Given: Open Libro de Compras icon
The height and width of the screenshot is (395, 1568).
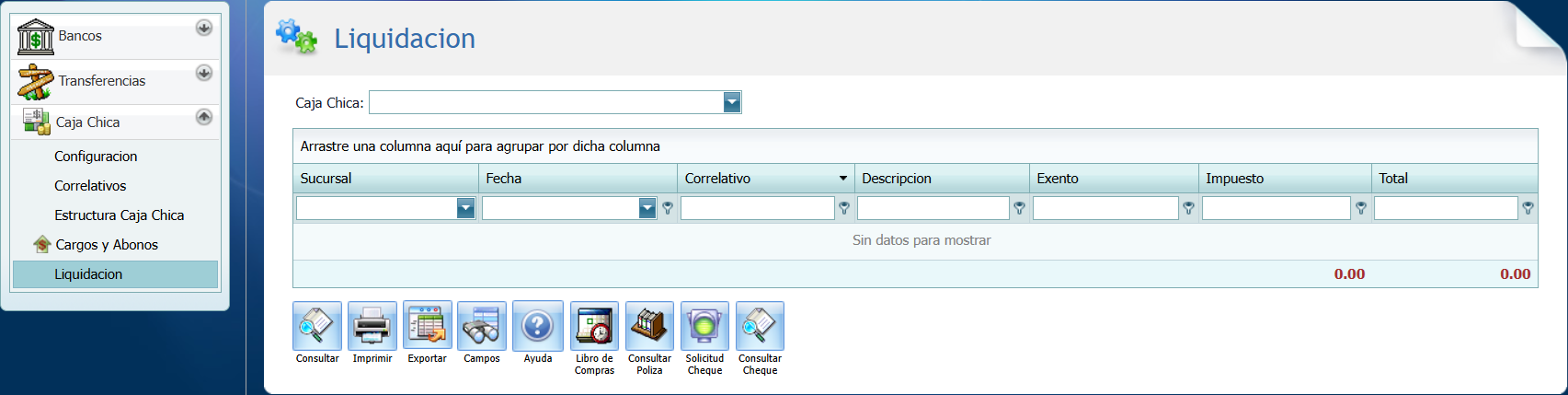Looking at the screenshot, I should coord(594,326).
